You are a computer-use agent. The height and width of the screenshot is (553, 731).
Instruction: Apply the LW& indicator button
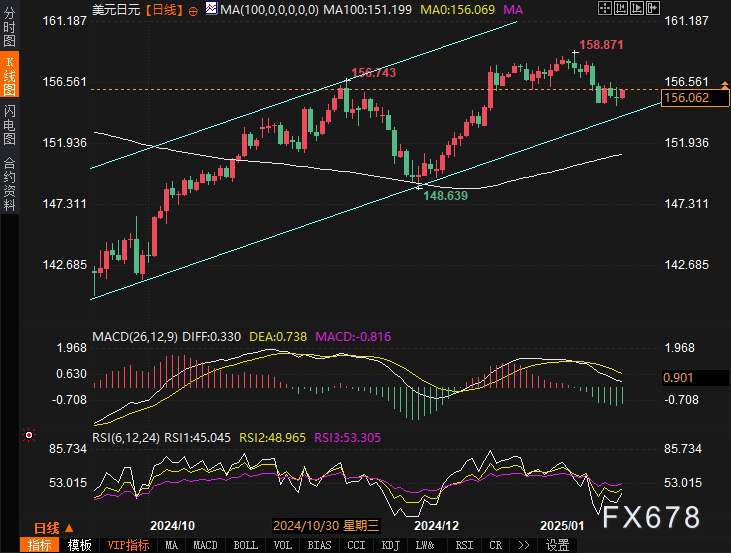425,545
